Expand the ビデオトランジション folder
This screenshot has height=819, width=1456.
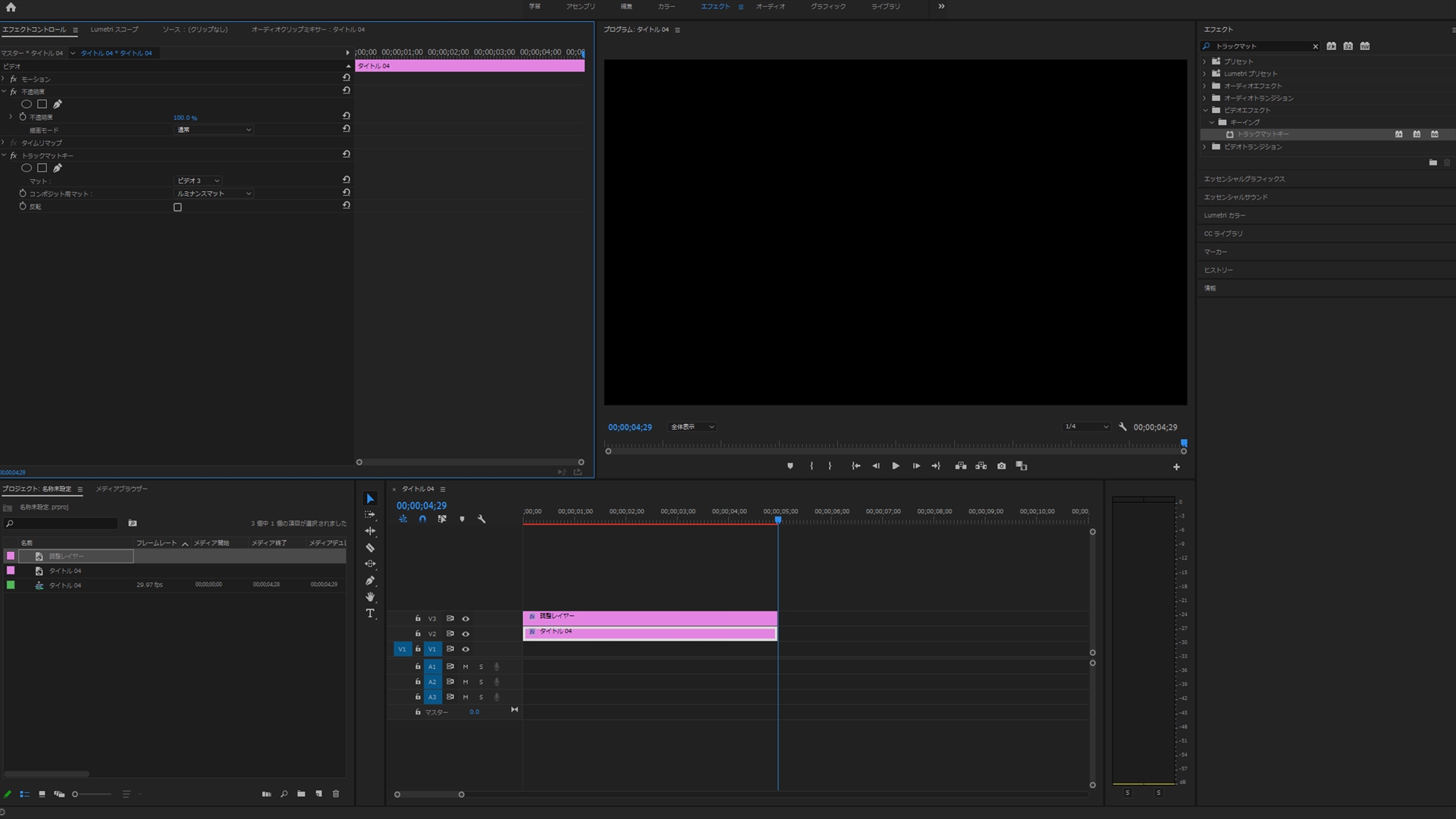point(1205,146)
